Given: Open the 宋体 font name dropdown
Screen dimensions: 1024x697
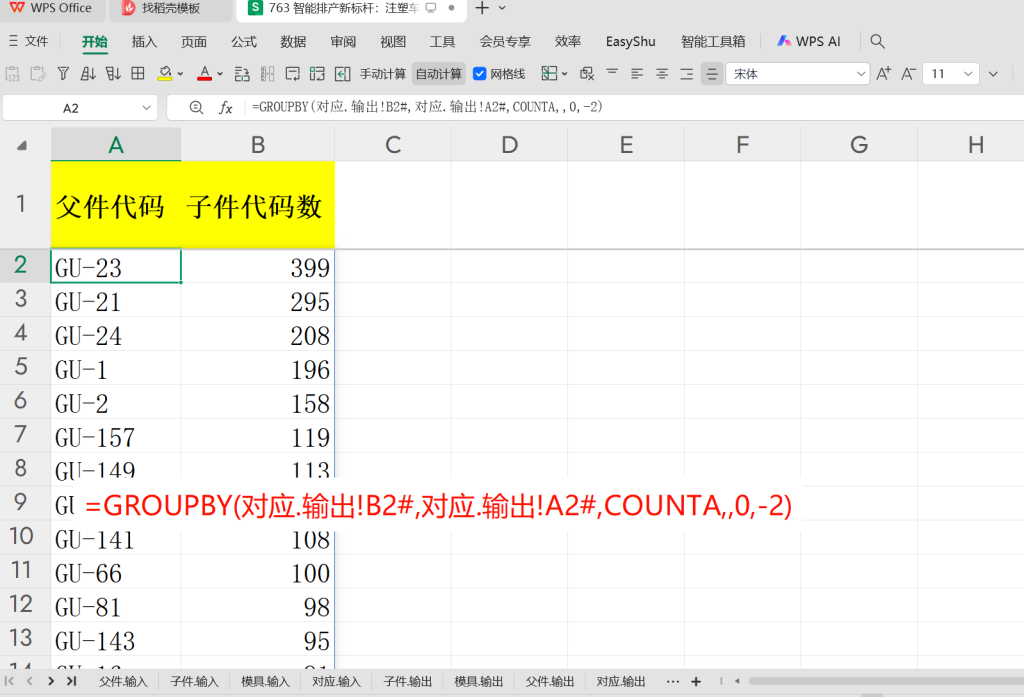Looking at the screenshot, I should click(x=861, y=74).
